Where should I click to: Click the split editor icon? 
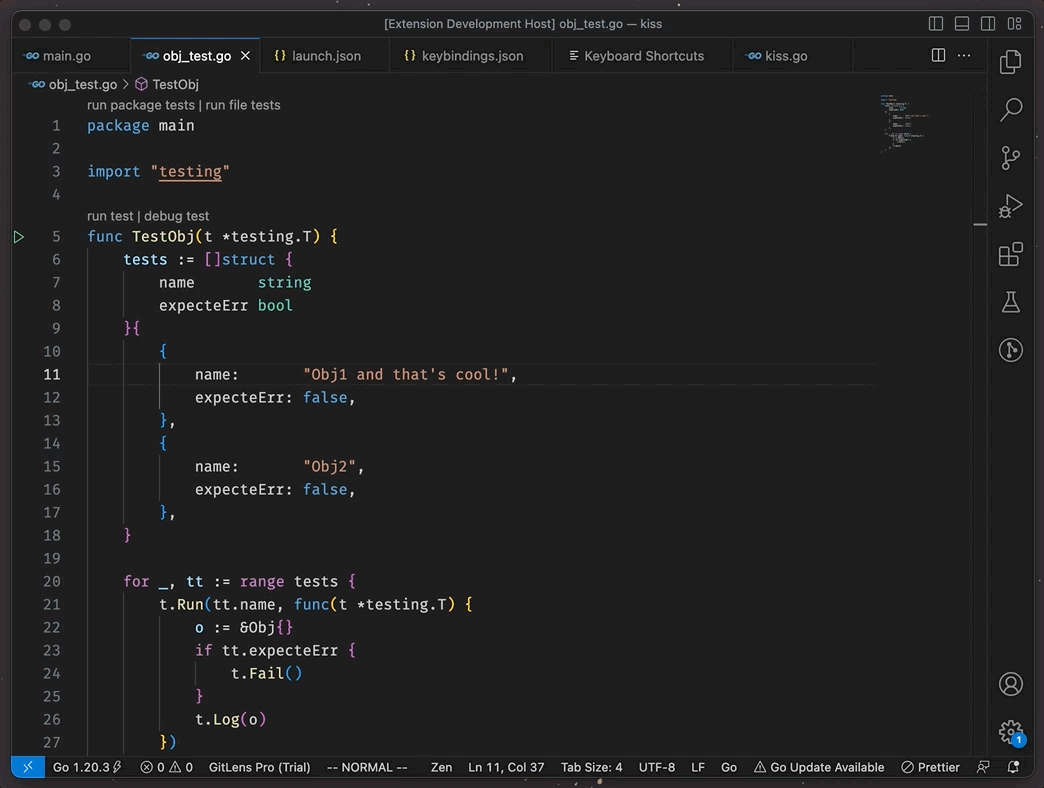point(938,56)
